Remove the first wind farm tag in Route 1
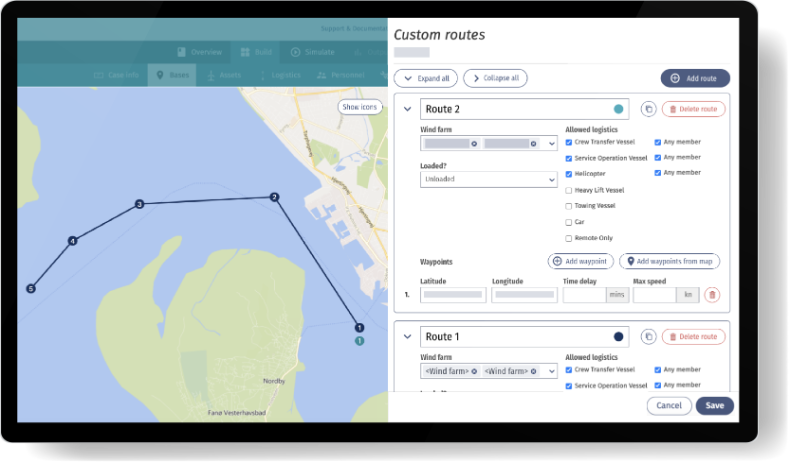The image size is (790, 462). point(475,371)
